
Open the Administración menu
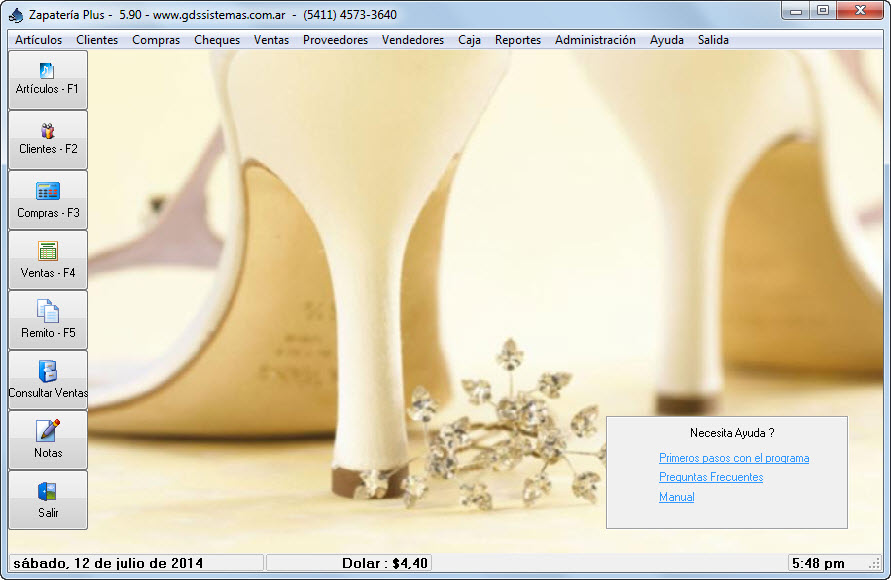click(595, 40)
